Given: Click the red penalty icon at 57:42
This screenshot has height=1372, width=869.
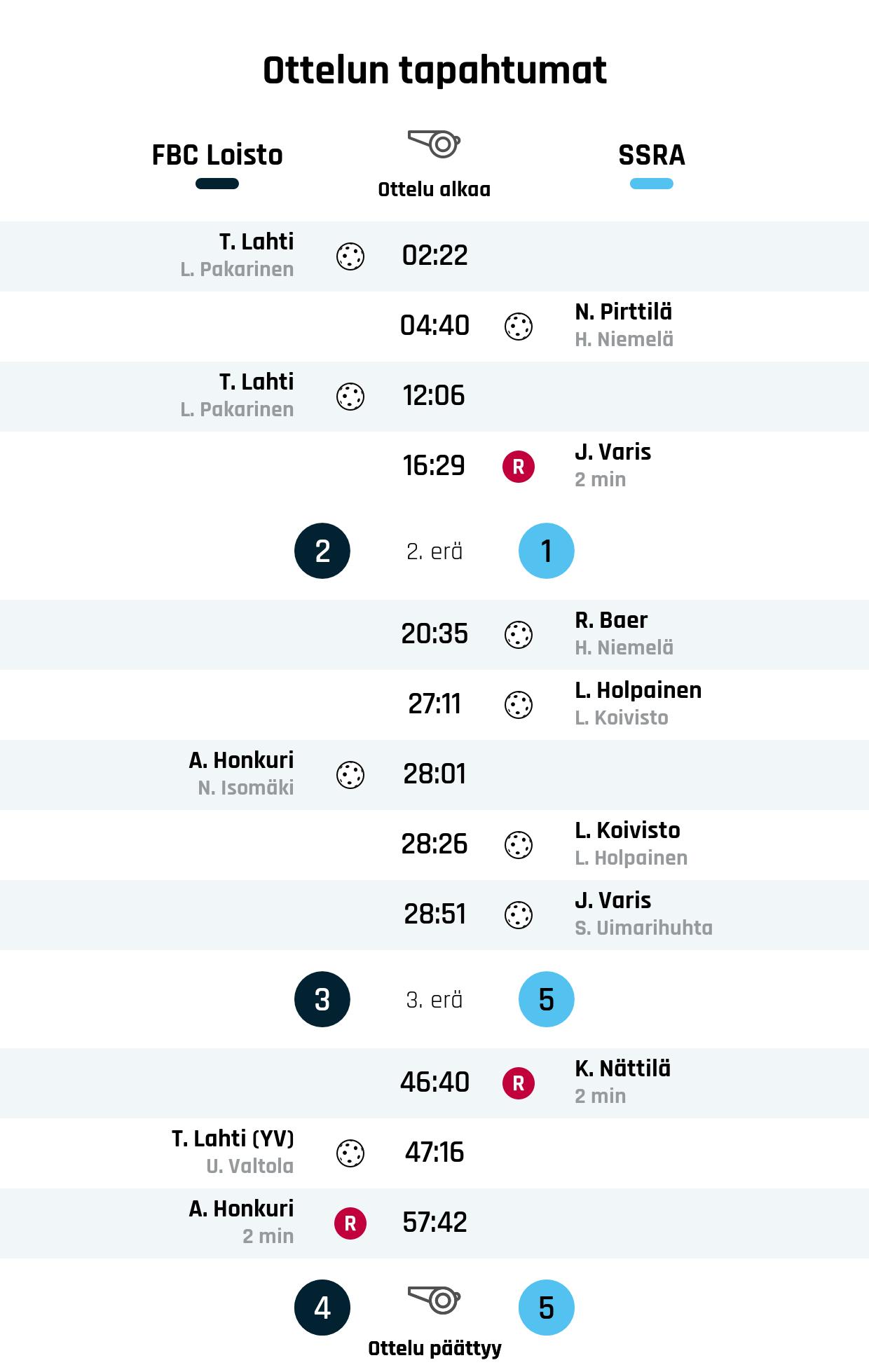Looking at the screenshot, I should [x=350, y=1223].
